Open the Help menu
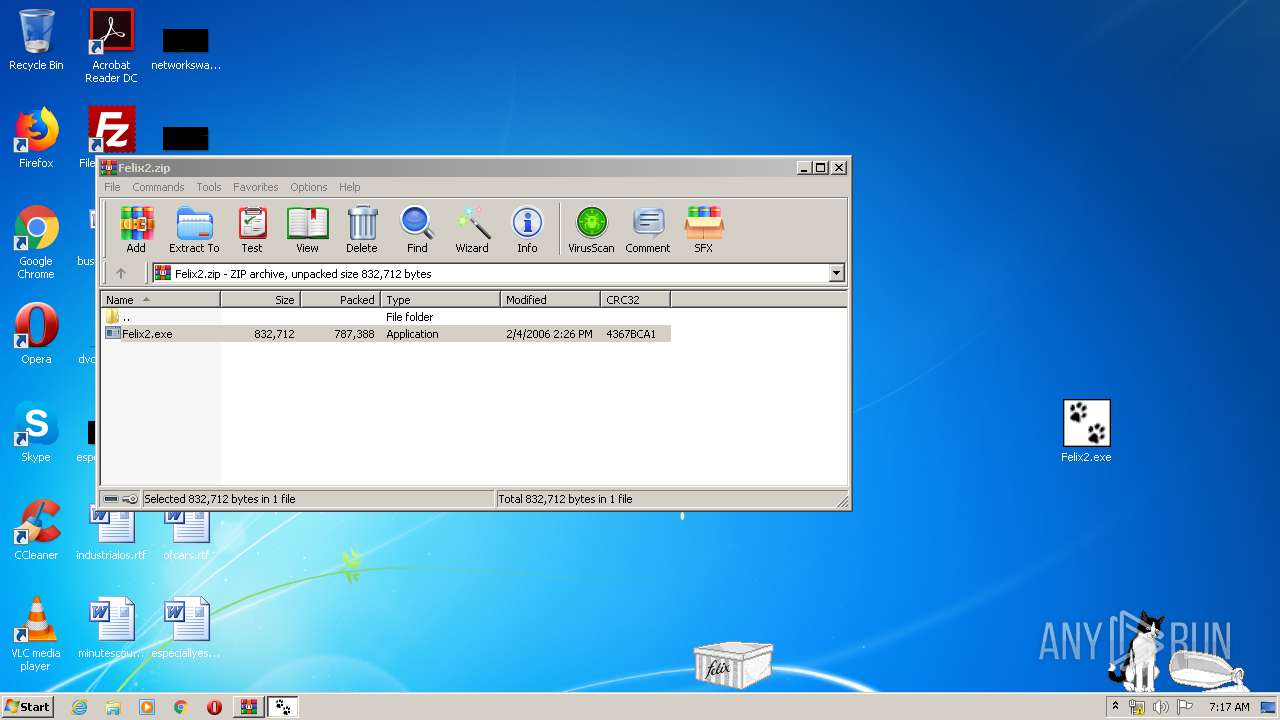 pyautogui.click(x=349, y=187)
